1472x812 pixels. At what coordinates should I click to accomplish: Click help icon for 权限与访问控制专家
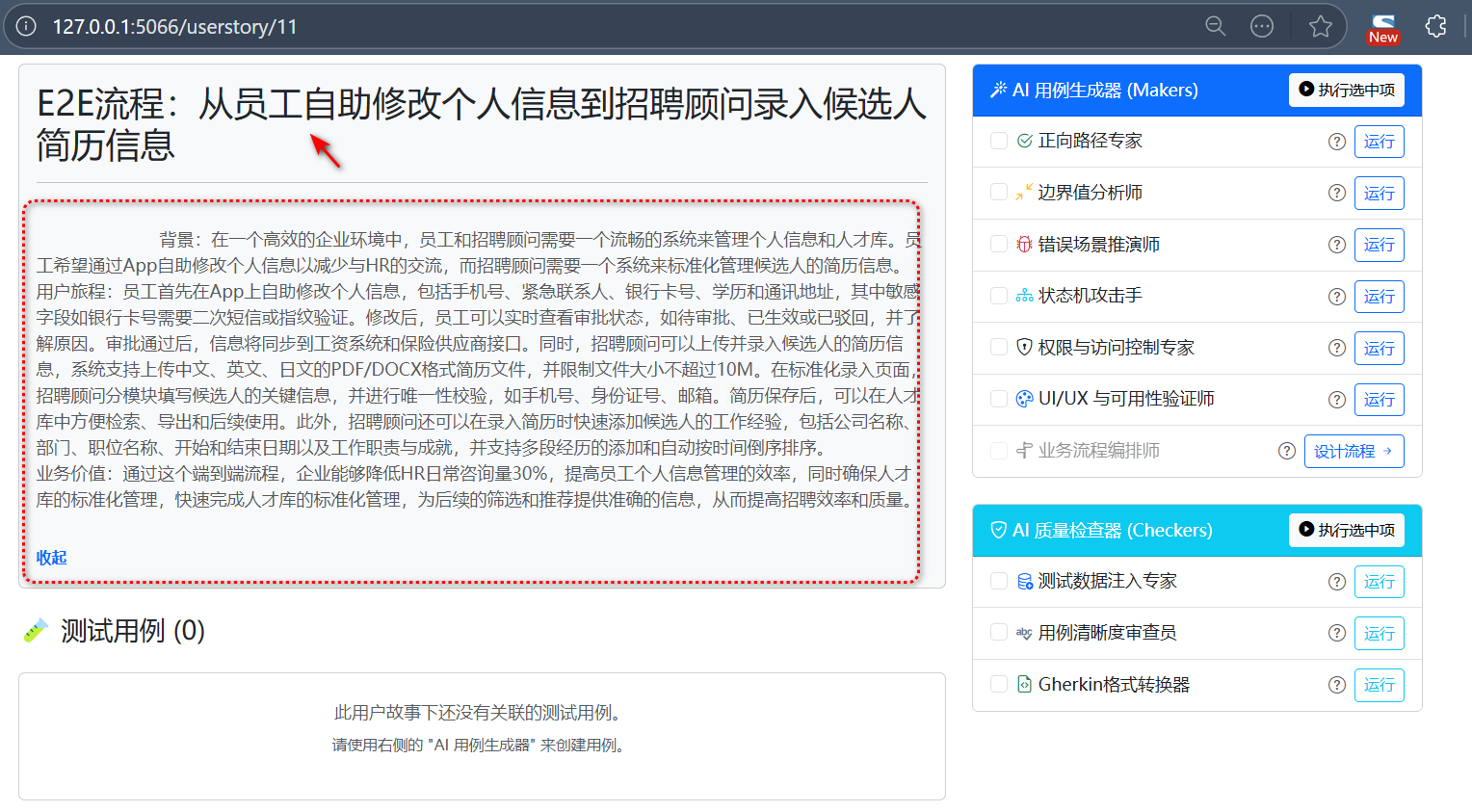(1337, 348)
